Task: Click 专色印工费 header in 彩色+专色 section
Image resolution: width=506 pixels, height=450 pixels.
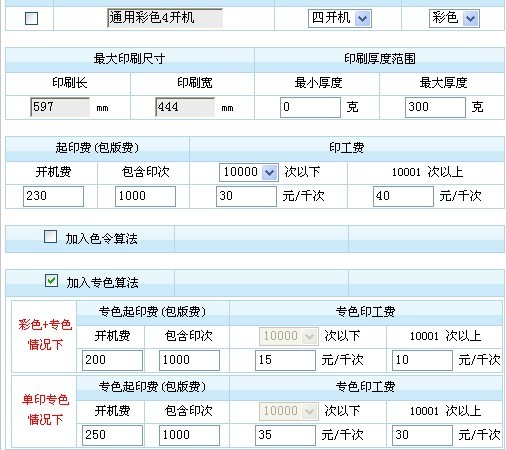Action: pos(365,312)
